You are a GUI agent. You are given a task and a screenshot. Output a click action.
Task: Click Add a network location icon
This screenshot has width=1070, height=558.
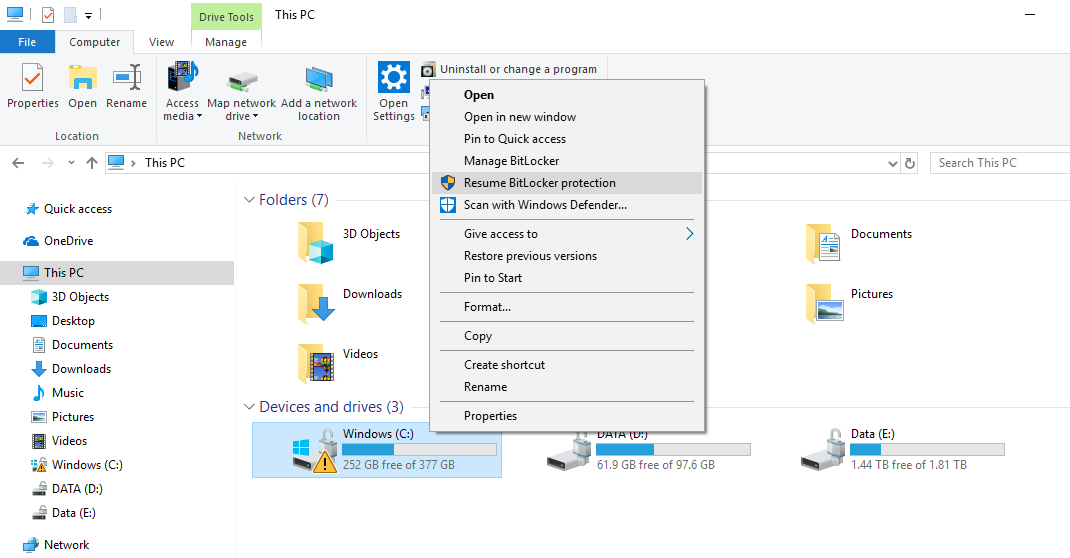(319, 80)
